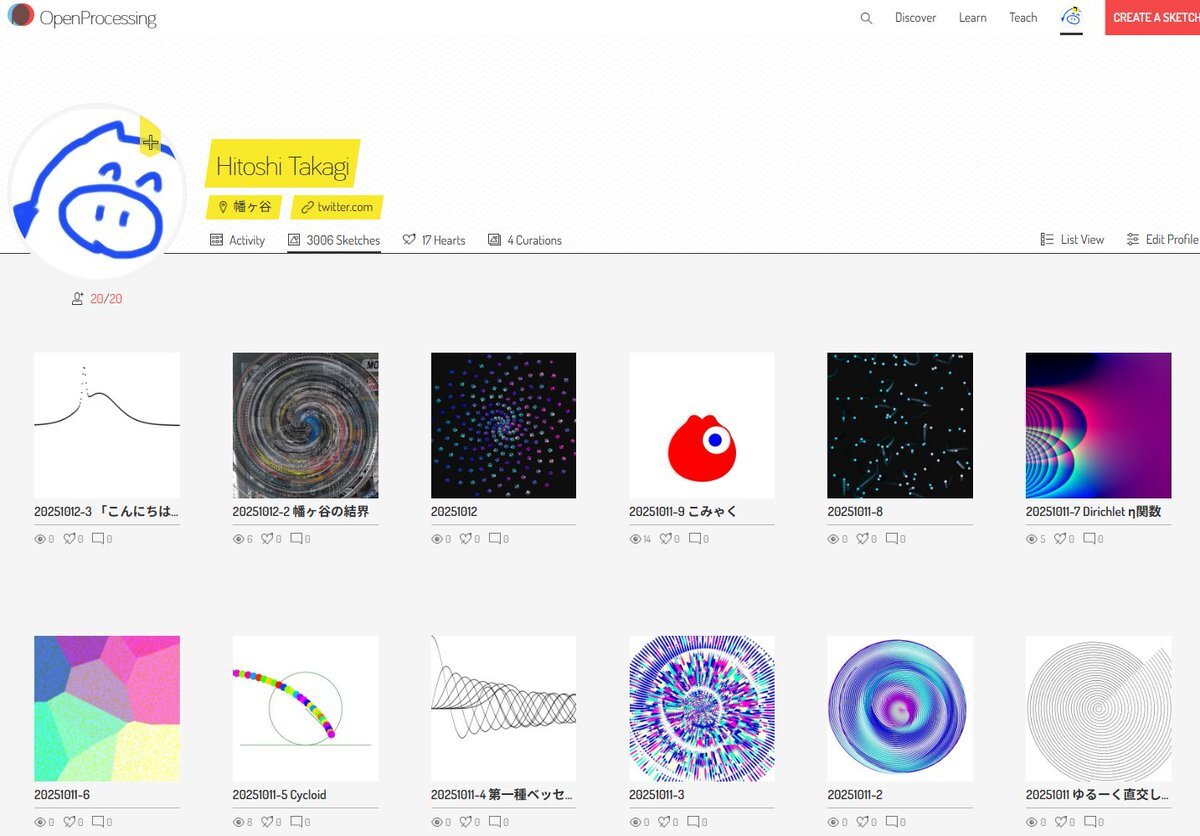
Task: Open the search magnifier icon
Action: 866,18
